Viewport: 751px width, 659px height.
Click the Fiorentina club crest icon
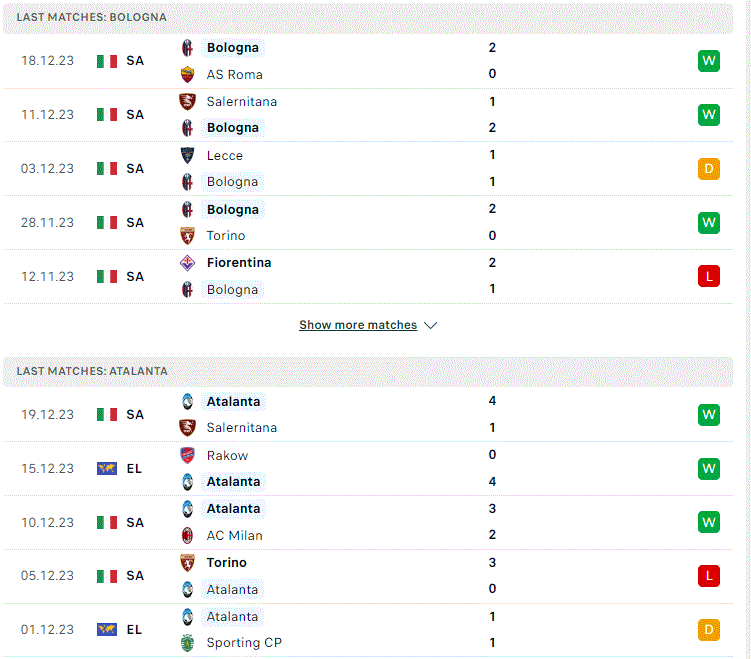point(187,262)
